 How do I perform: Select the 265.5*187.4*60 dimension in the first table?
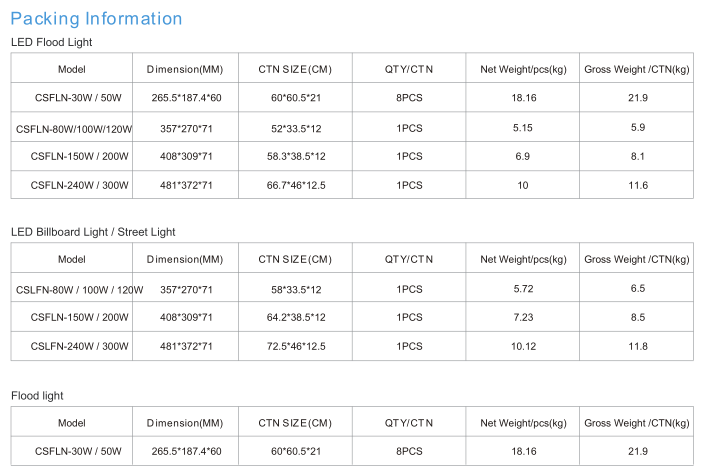(x=186, y=98)
